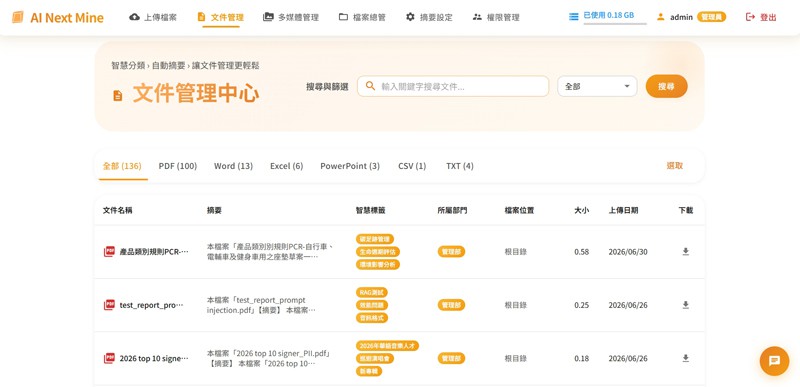The height and width of the screenshot is (387, 800).
Task: Switch to the Word (13) tab
Action: pyautogui.click(x=233, y=166)
